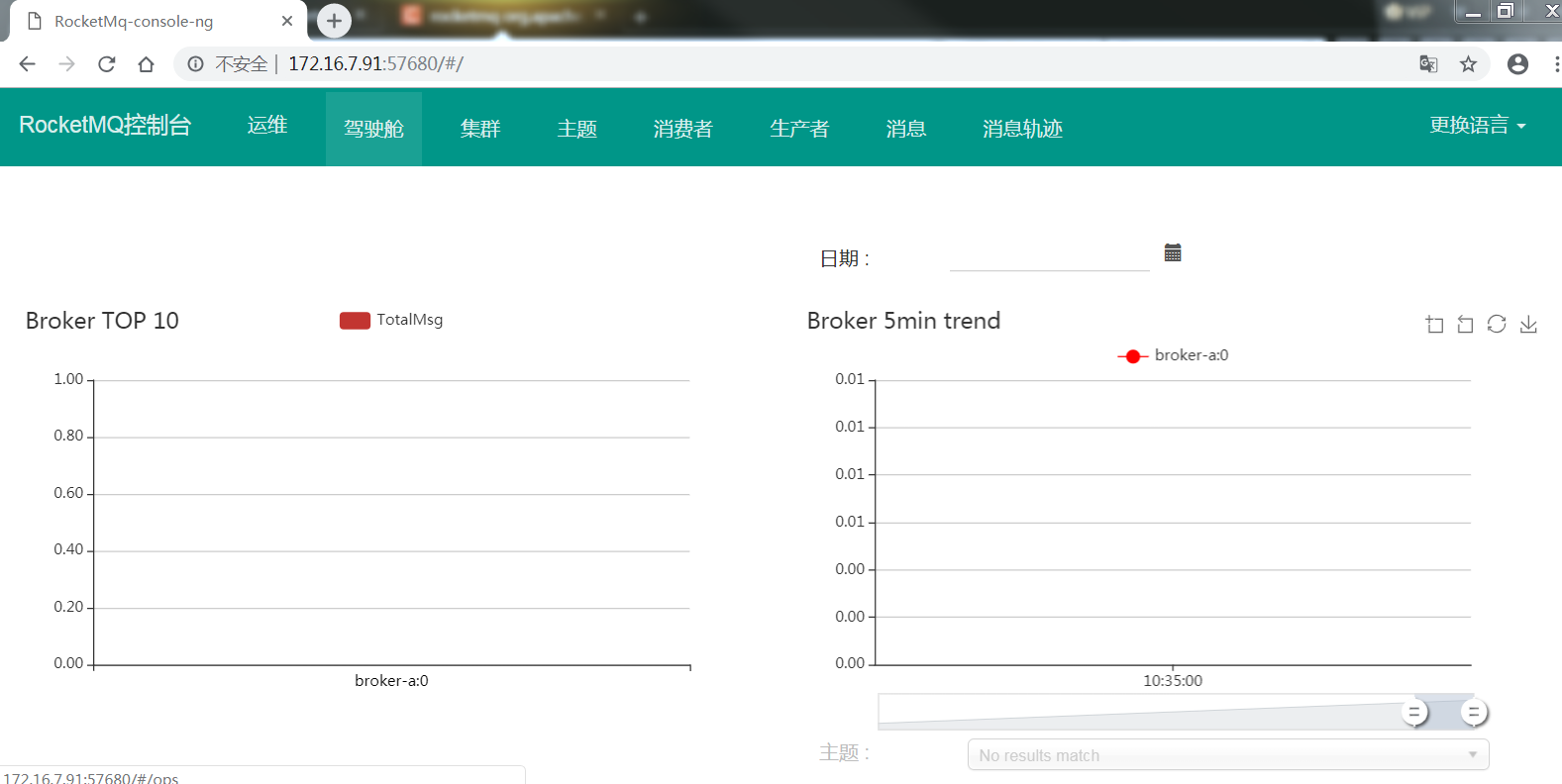Close the RocketMq-console-ng tab
Image resolution: width=1562 pixels, height=784 pixels.
(x=287, y=21)
